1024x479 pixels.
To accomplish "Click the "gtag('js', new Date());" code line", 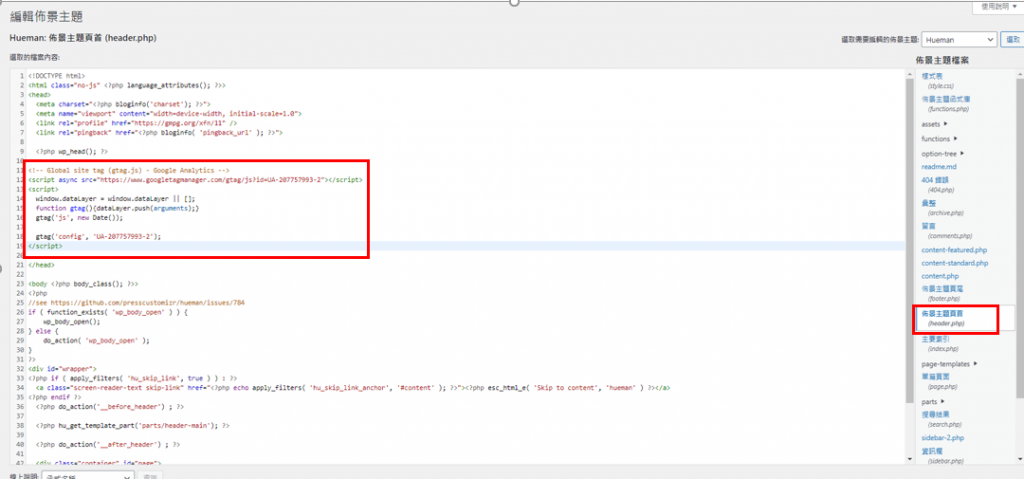I will coord(79,217).
